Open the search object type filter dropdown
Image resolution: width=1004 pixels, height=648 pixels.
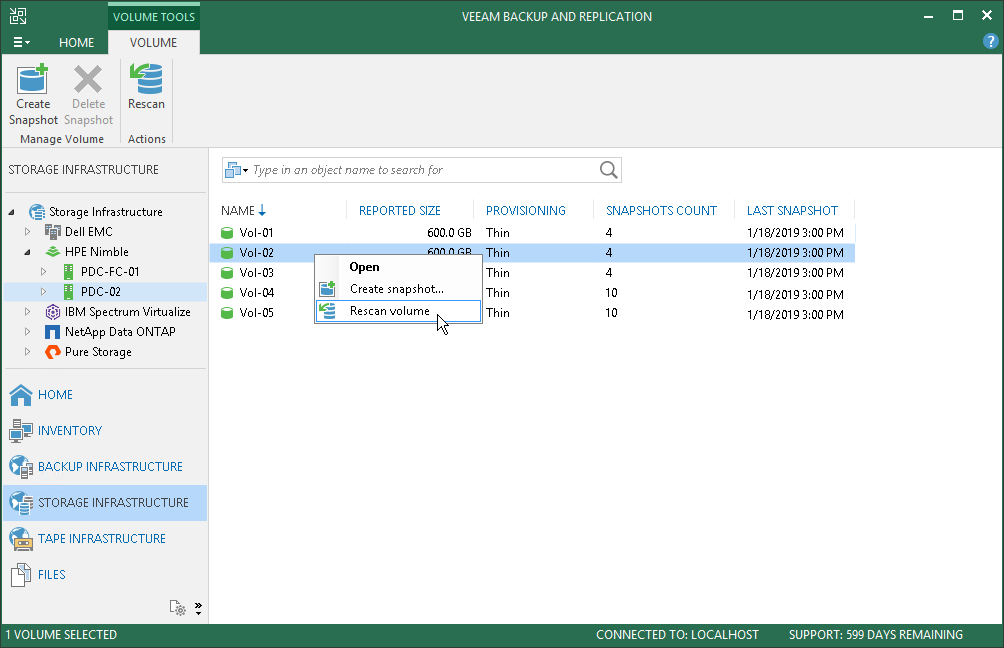point(236,170)
